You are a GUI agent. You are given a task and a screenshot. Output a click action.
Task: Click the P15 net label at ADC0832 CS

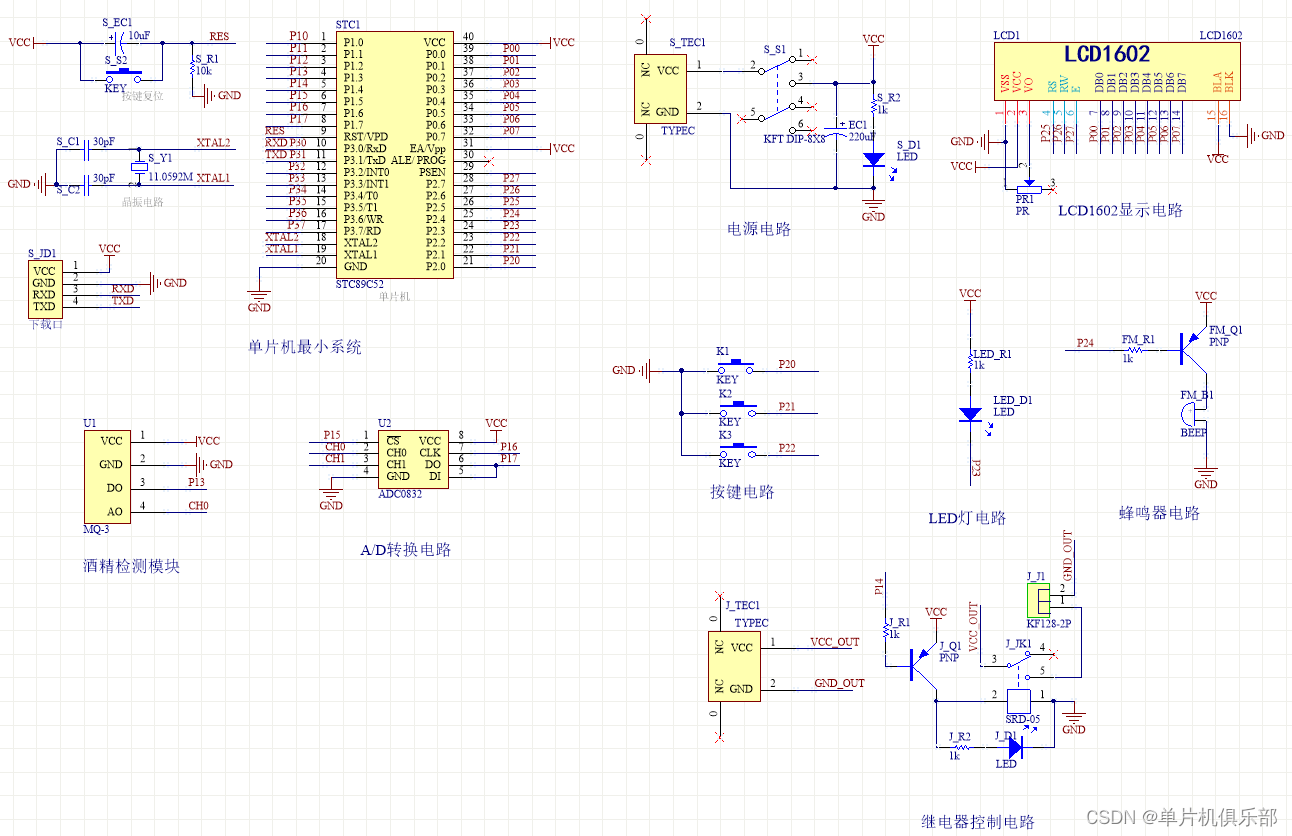click(x=332, y=435)
